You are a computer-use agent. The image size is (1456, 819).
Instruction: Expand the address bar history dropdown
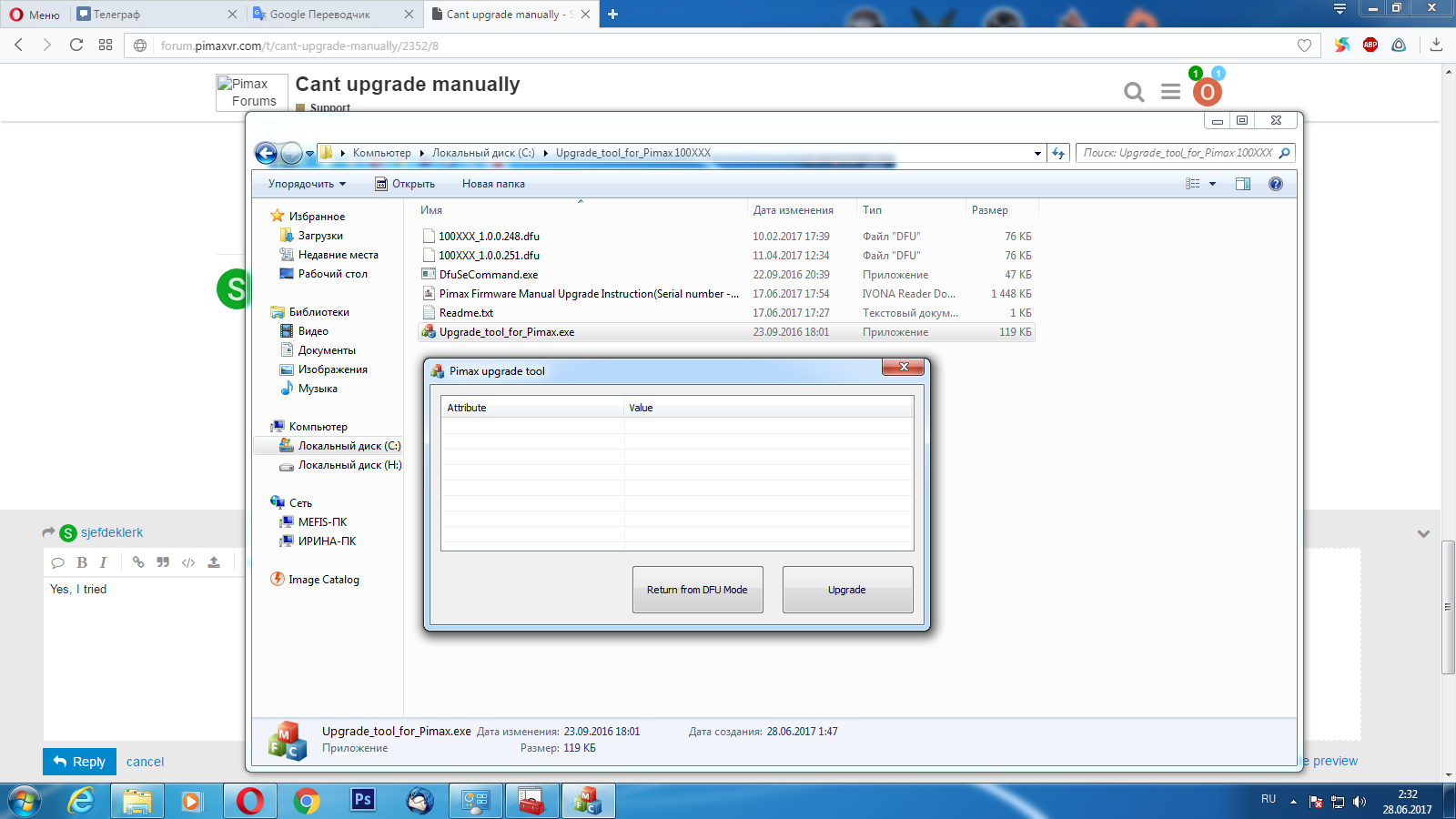pos(1037,153)
